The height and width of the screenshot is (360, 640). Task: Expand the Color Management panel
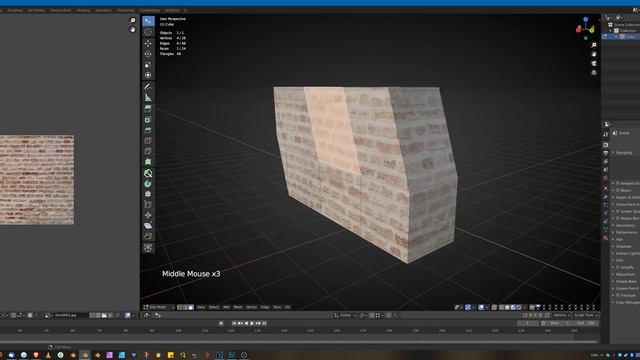click(626, 302)
